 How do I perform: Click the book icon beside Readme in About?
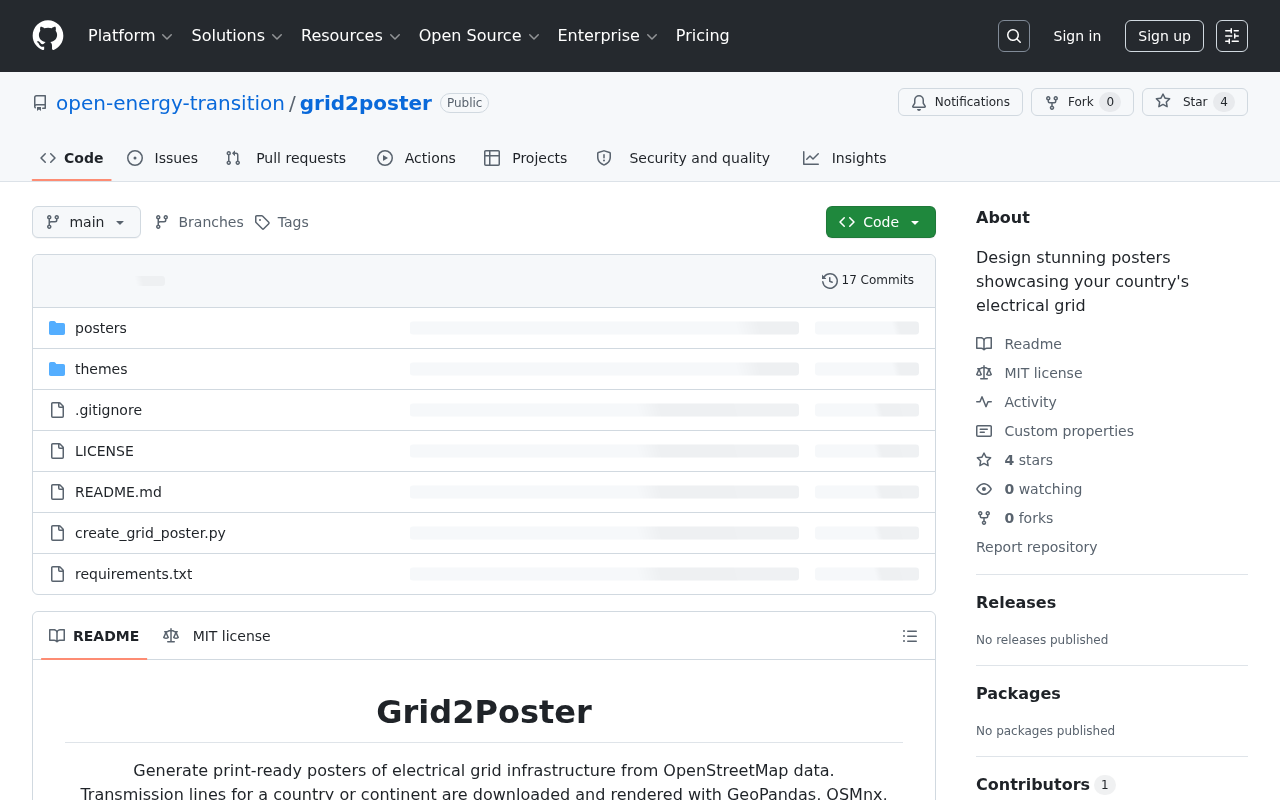[984, 344]
